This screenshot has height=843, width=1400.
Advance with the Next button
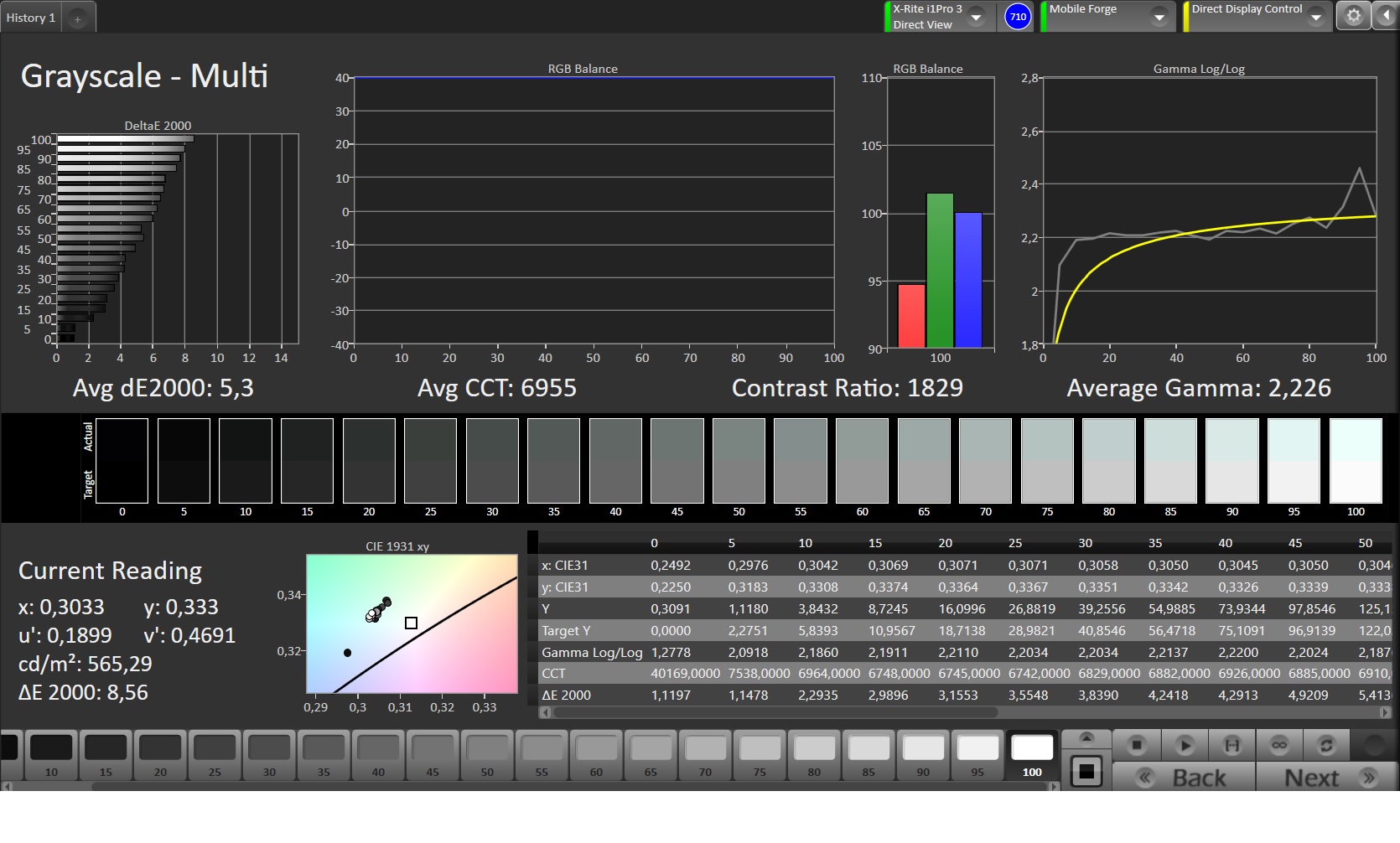(x=1326, y=778)
